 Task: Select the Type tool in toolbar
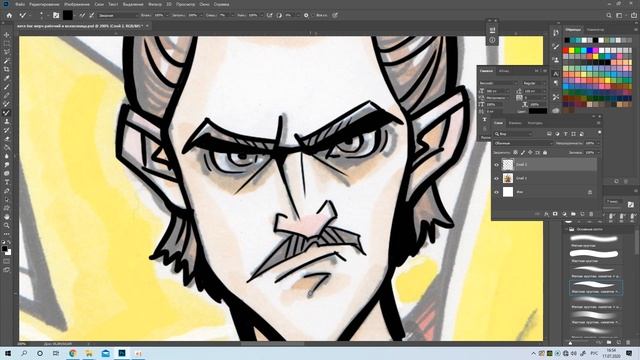coord(7,182)
